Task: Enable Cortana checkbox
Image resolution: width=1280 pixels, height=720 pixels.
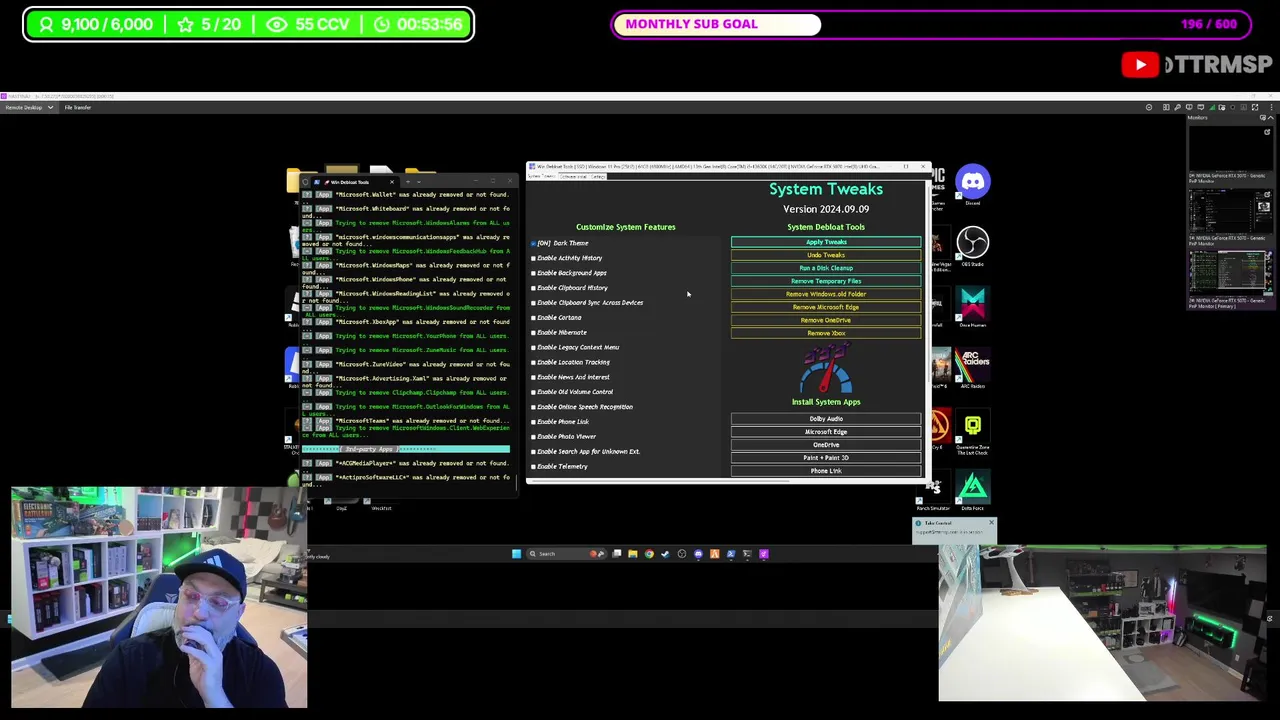Action: pos(533,318)
